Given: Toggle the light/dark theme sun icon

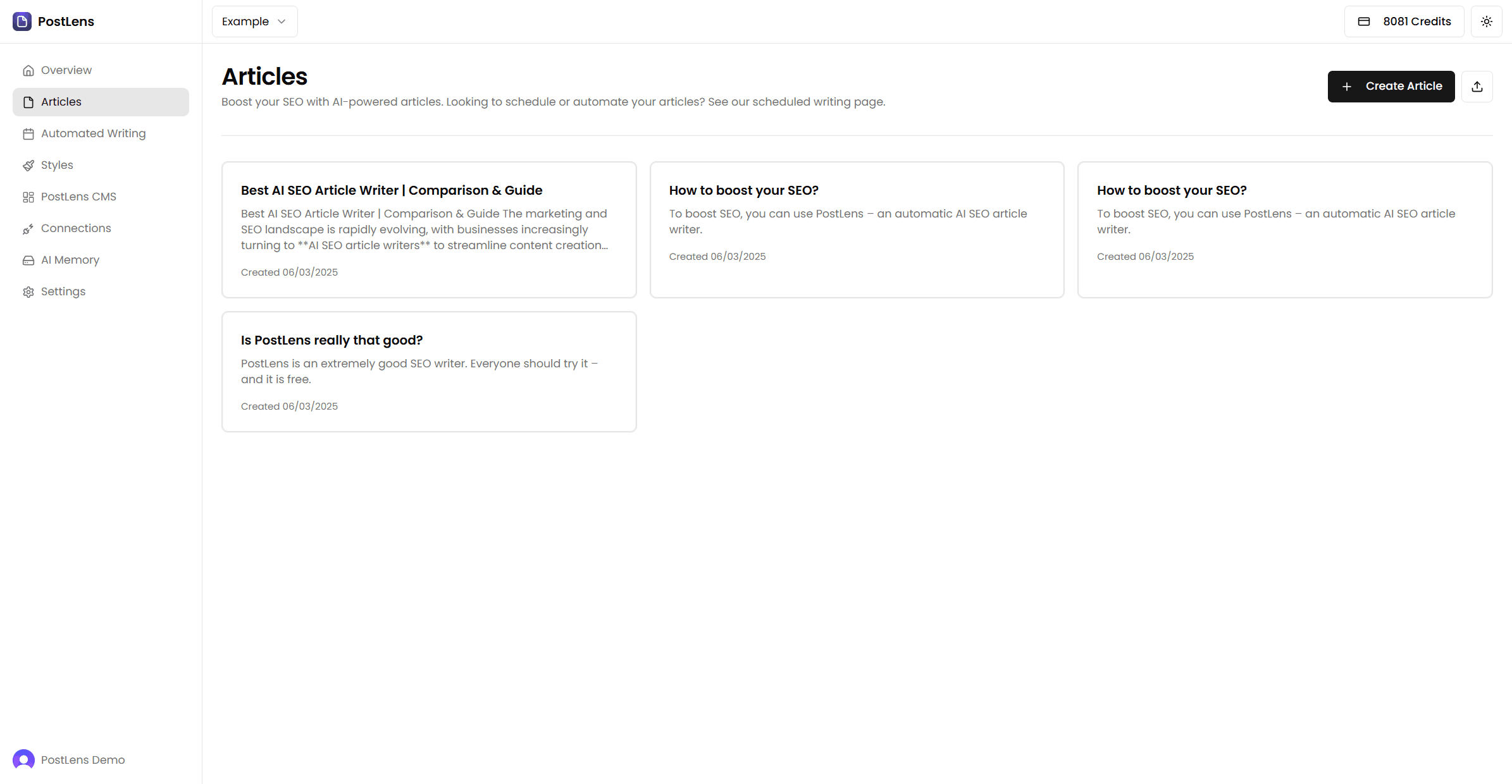Looking at the screenshot, I should click(x=1486, y=21).
